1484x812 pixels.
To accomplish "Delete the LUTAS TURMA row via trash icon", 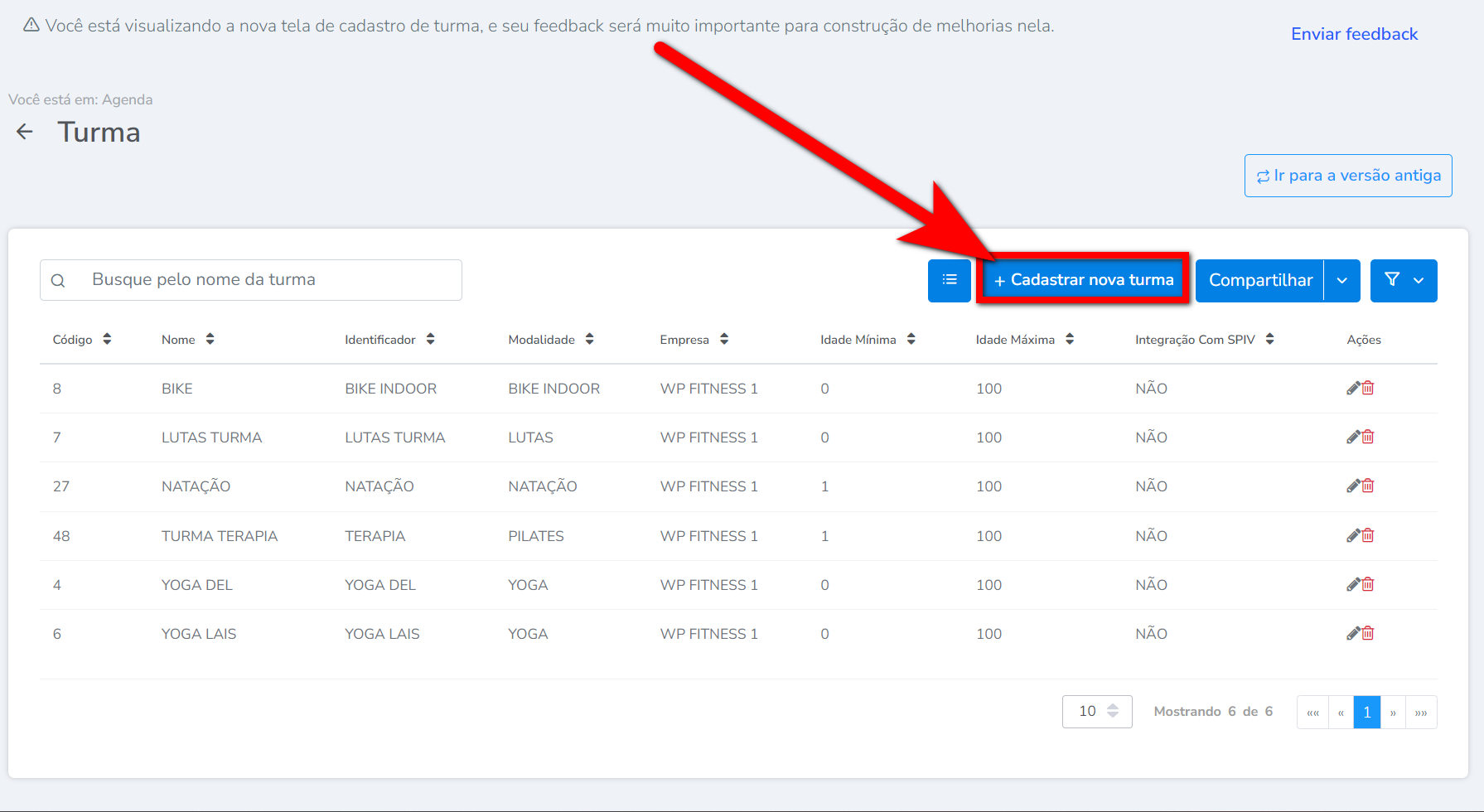I will click(1368, 437).
